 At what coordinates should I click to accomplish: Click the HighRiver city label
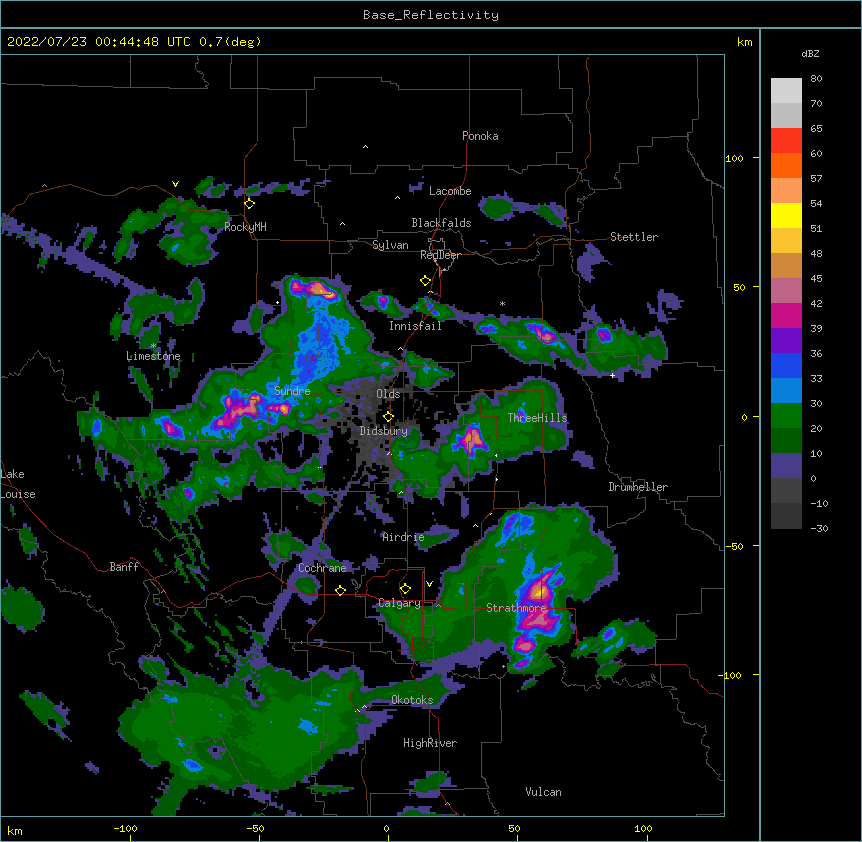(430, 743)
